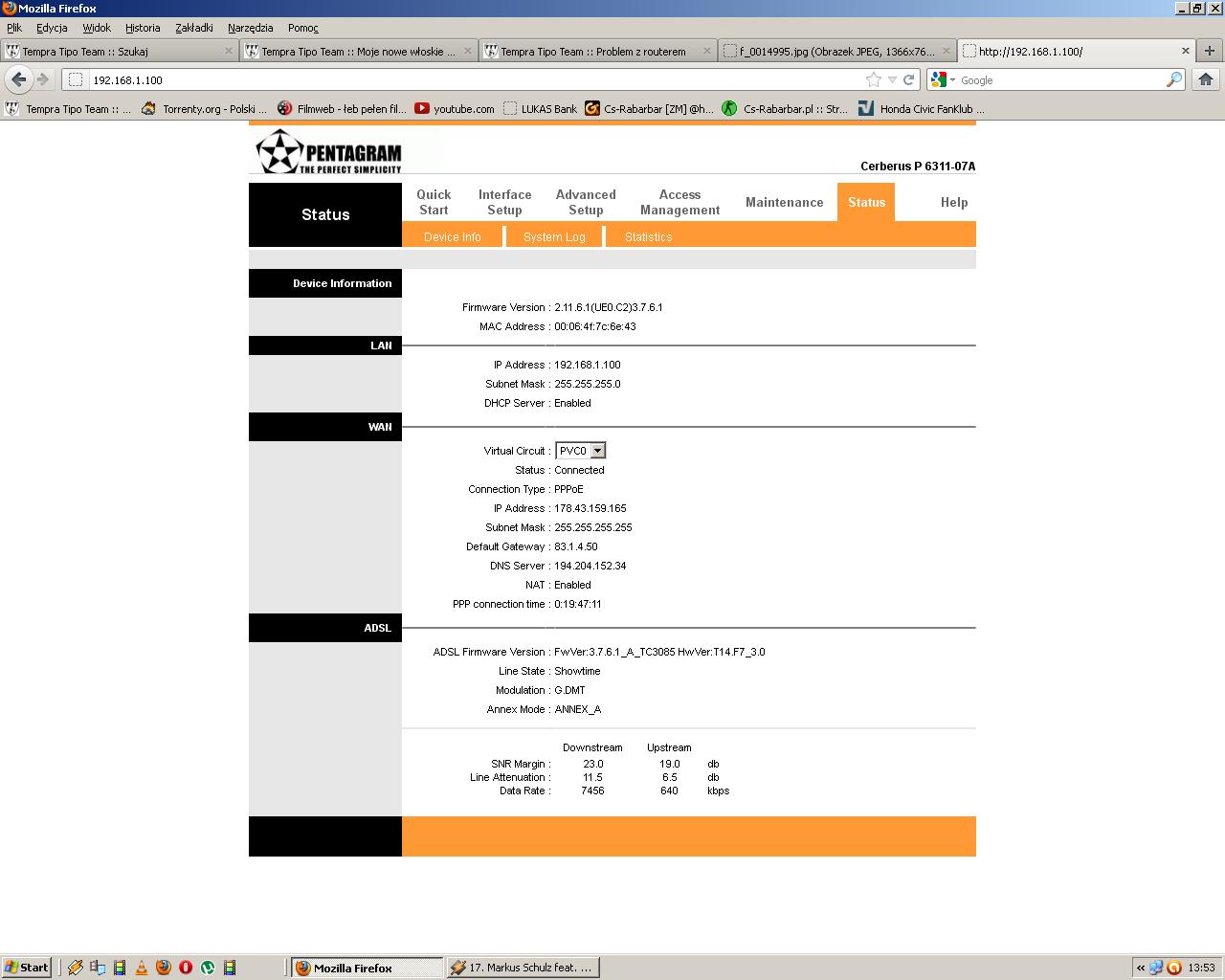Open Access Management section
This screenshot has width=1225, height=980.
(679, 202)
